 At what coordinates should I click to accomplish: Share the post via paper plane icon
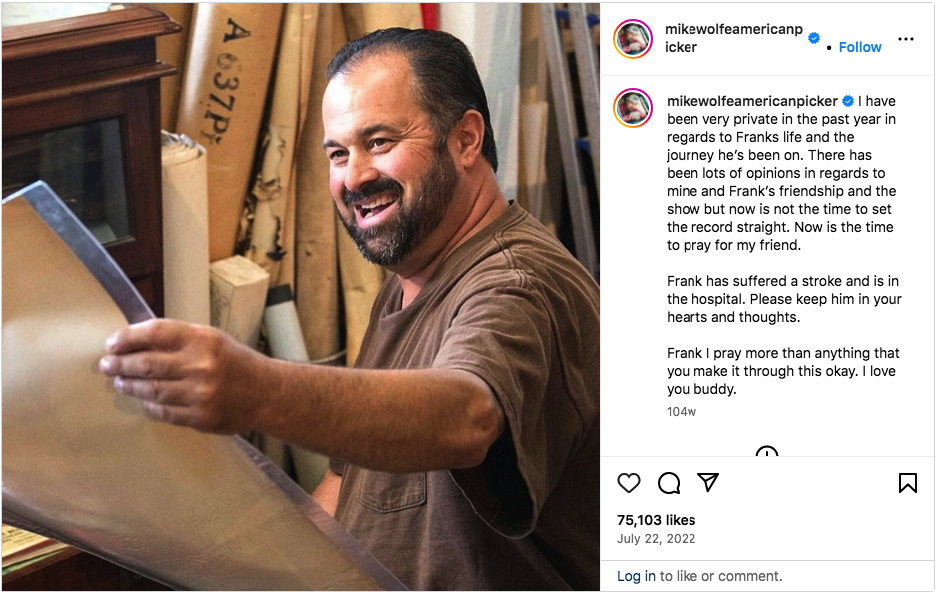tap(707, 482)
